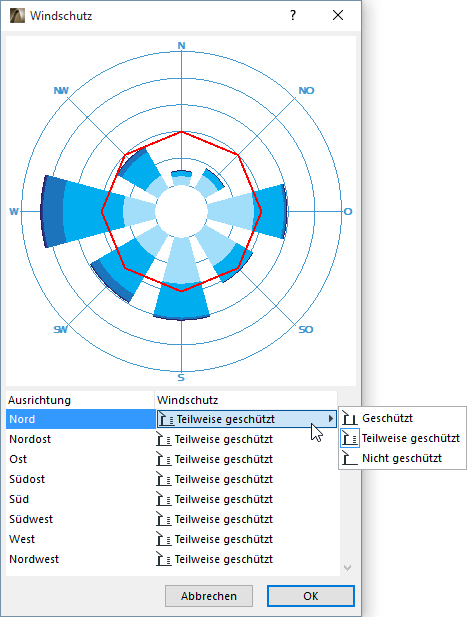Open the West Teilweise geschützt dropdown
Viewport: 467px width, 617px height.
(246, 539)
